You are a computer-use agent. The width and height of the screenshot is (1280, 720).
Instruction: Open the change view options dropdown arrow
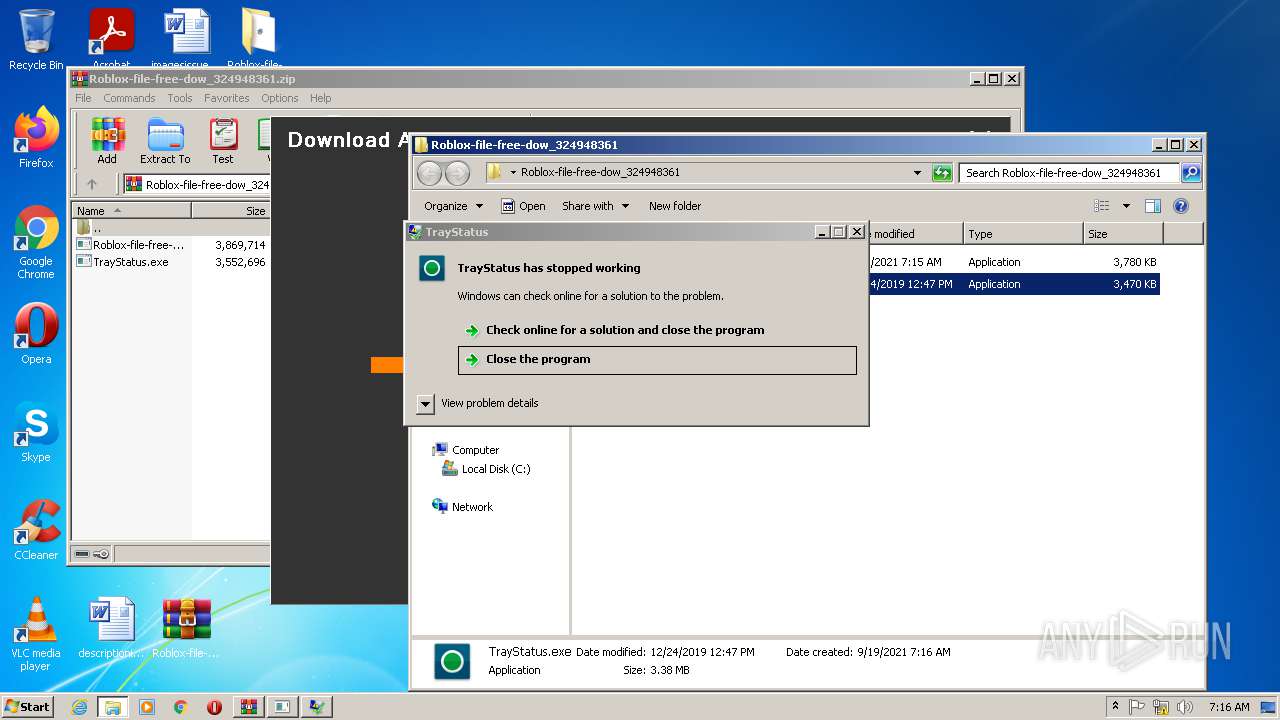click(1126, 206)
